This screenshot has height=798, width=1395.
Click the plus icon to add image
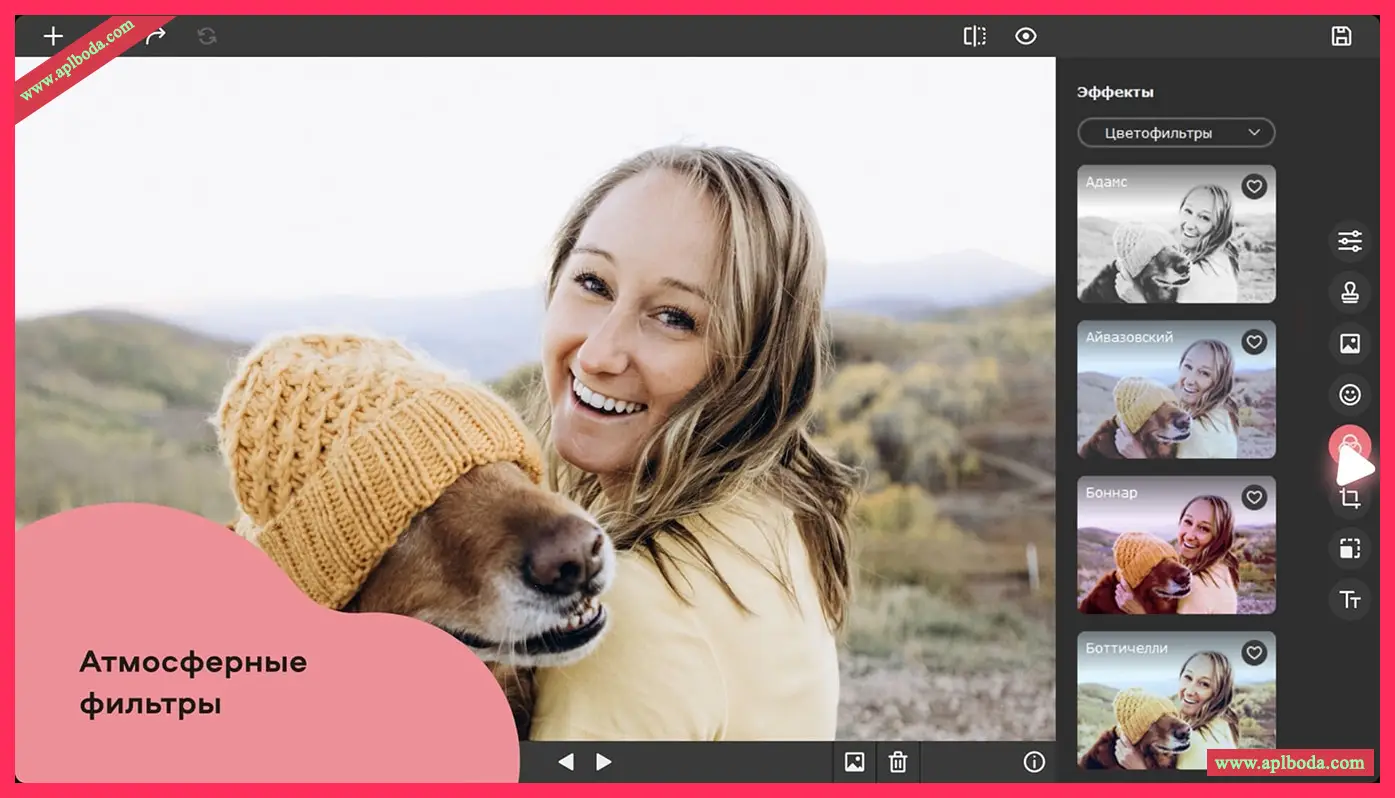(52, 36)
